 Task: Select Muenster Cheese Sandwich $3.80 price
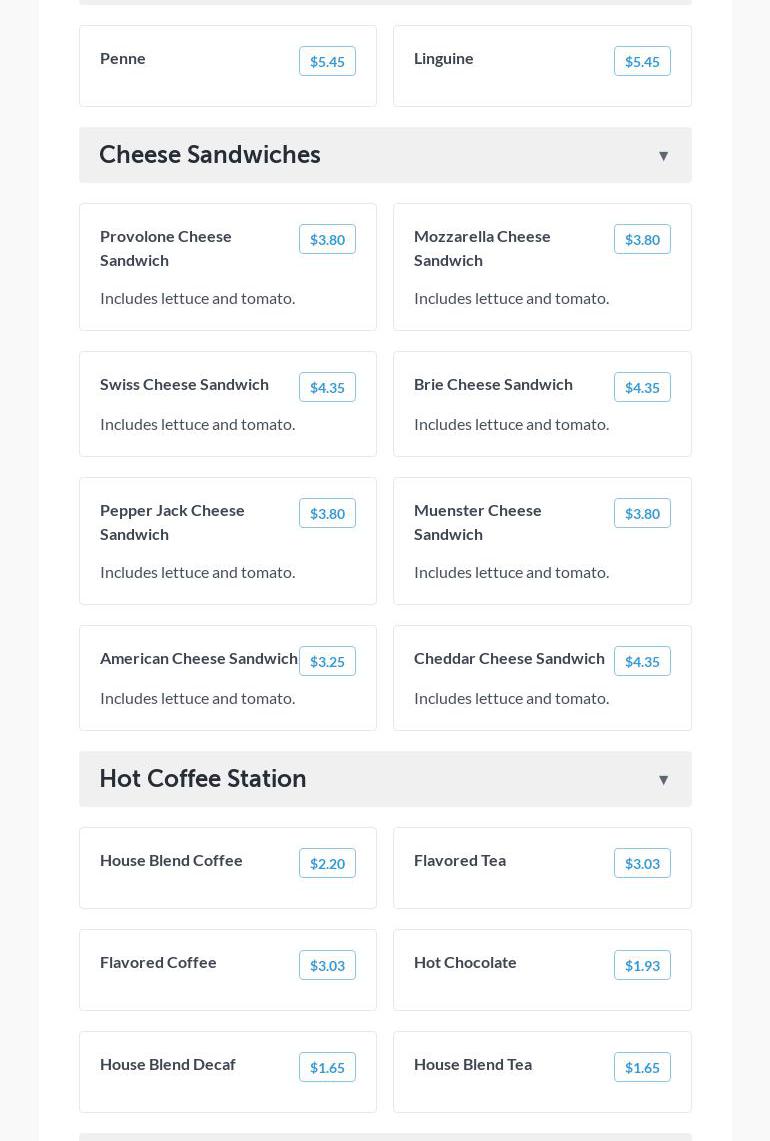point(642,514)
